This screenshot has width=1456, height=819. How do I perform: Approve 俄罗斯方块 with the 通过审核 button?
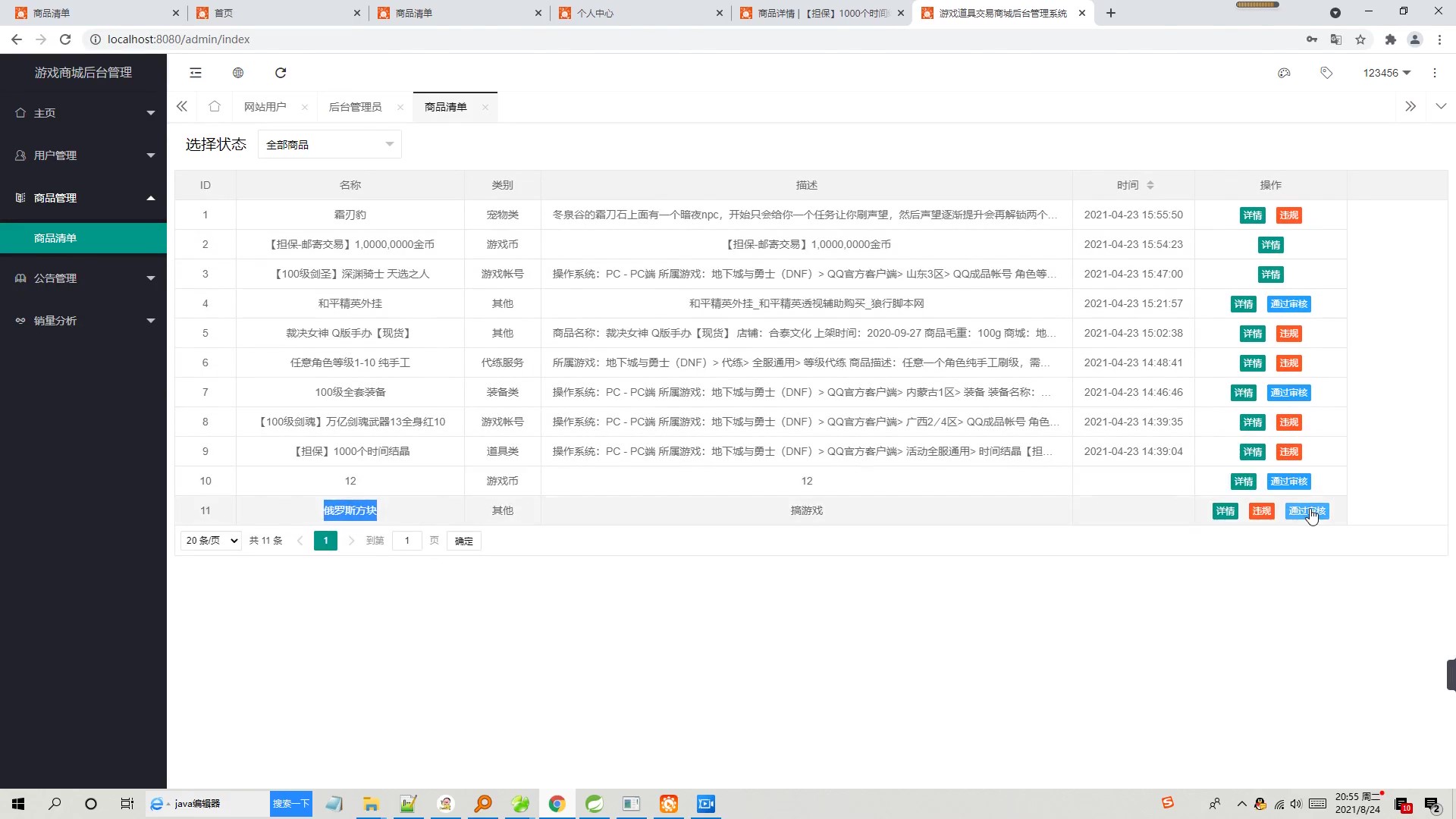tap(1307, 510)
